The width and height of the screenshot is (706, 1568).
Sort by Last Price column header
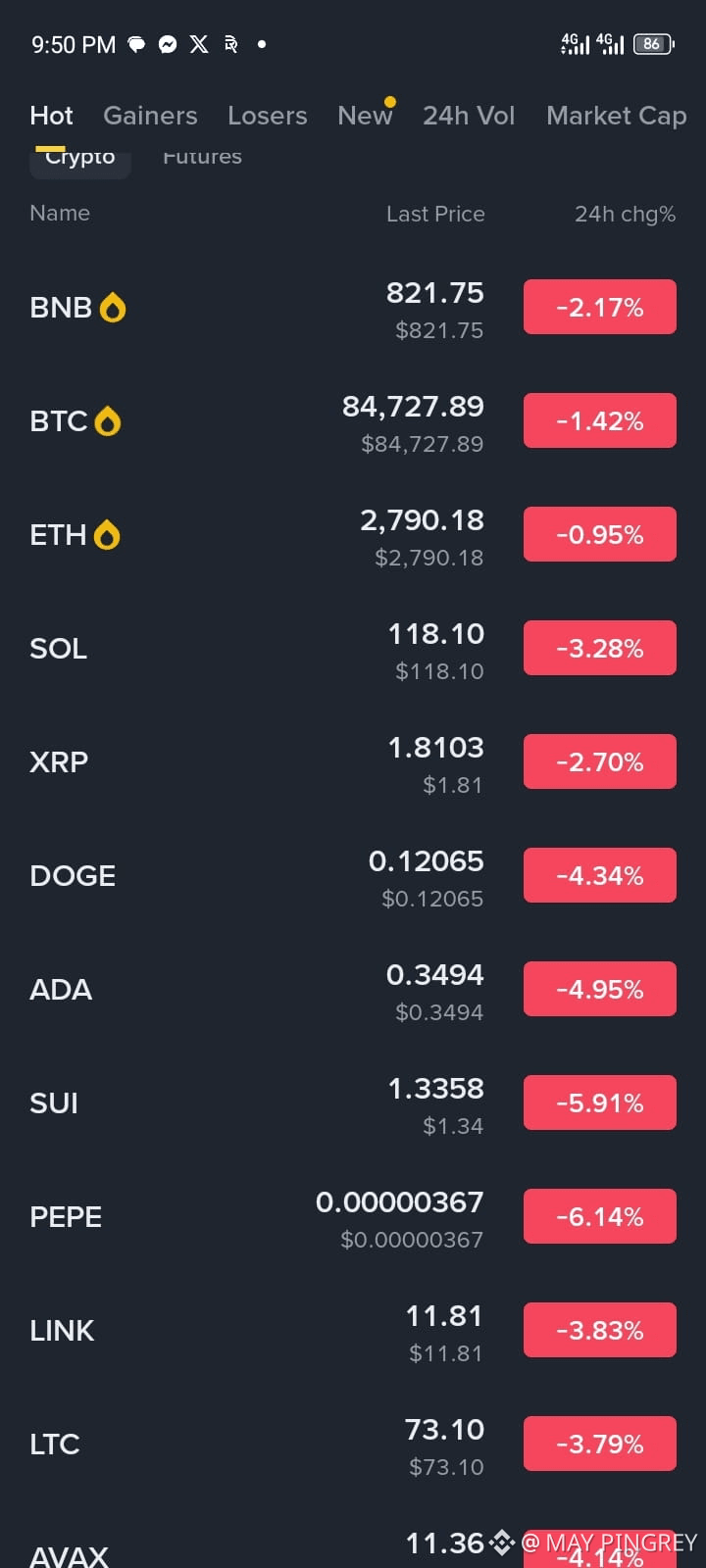[435, 214]
